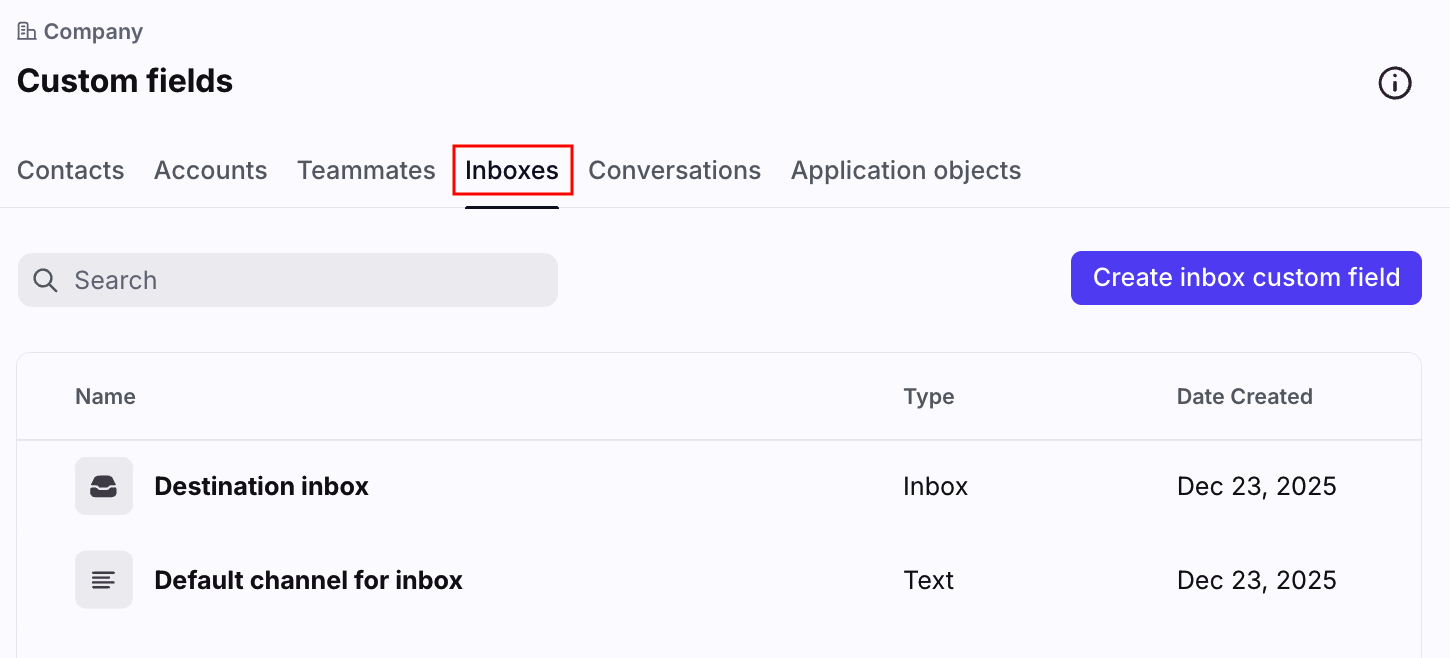This screenshot has height=658, width=1450.
Task: Click the Name column header
Action: click(x=105, y=397)
